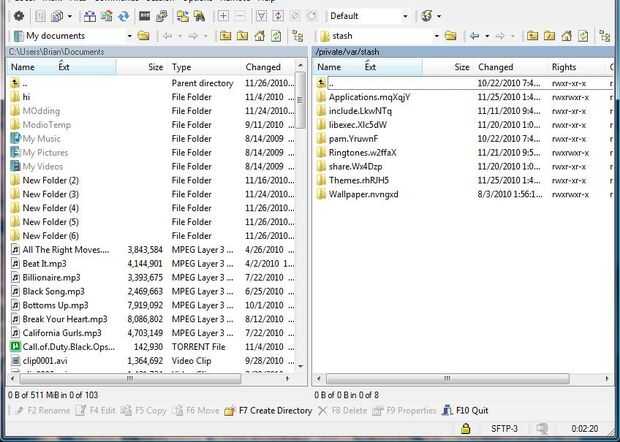Screen dimensions: 620x442
Task: Expand the queue icon's dropdown arrow in the toolbar
Action: pos(70,17)
